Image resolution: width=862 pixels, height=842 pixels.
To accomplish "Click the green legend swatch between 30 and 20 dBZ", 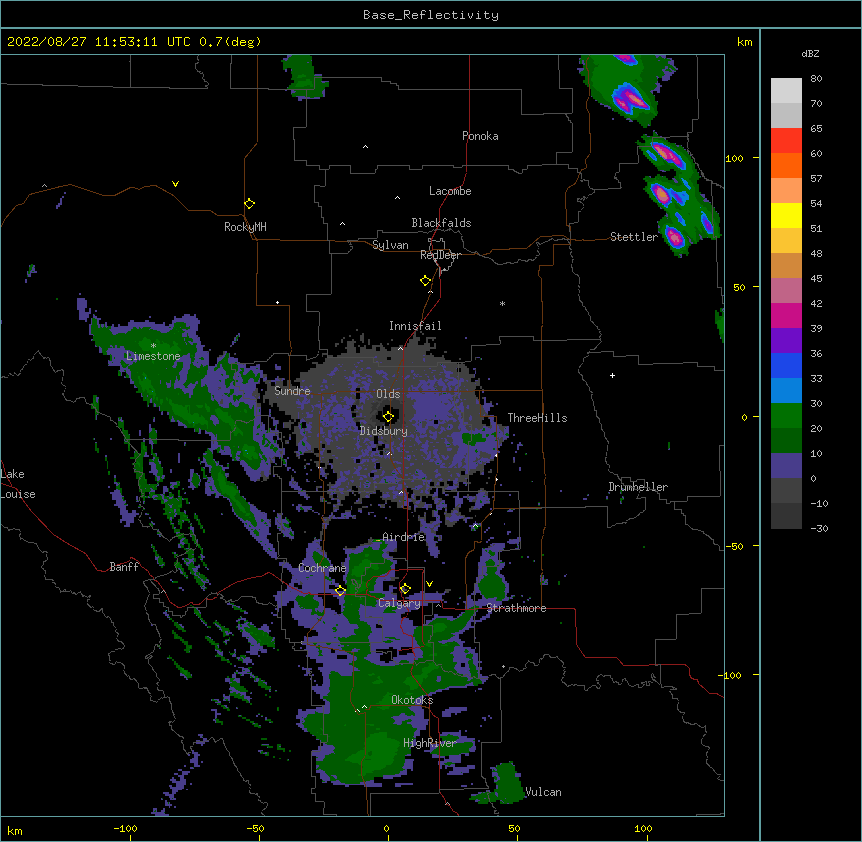I will (x=786, y=416).
